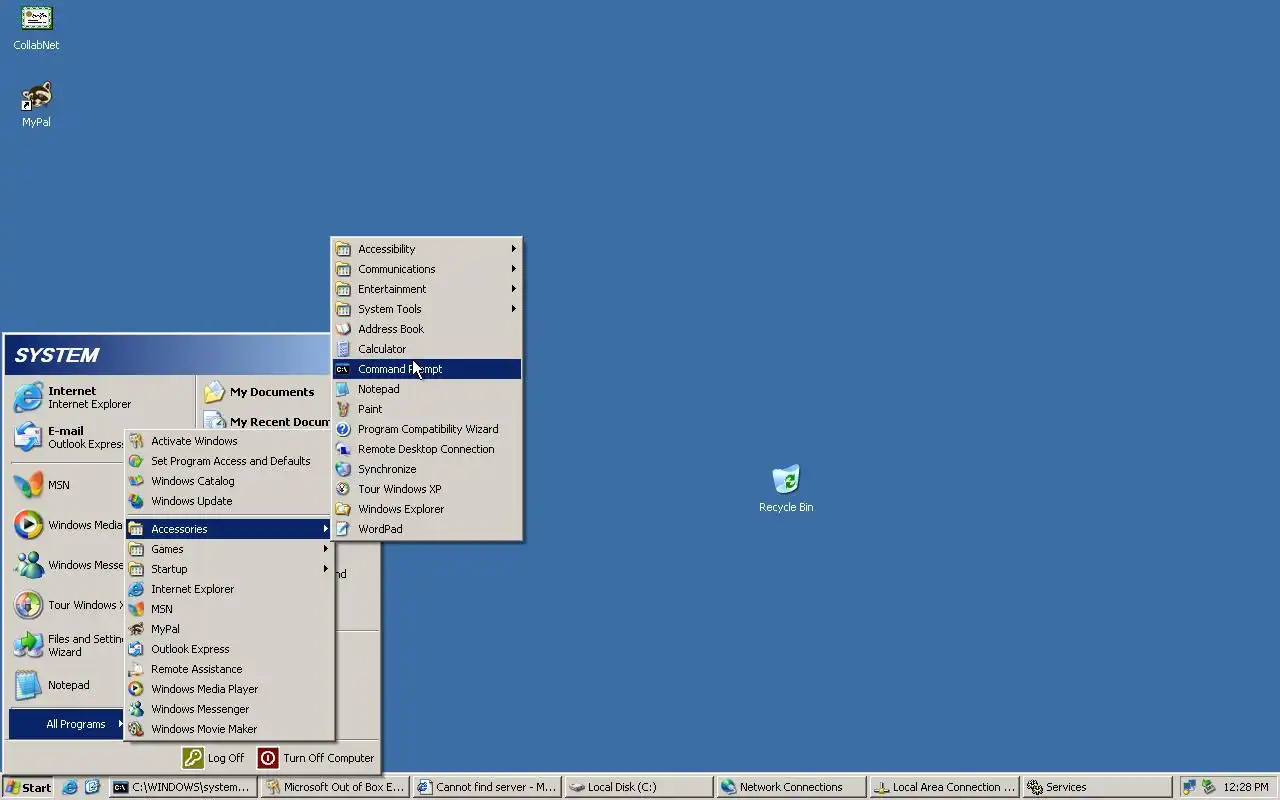Click the Log Off button
This screenshot has height=800, width=1280.
214,758
